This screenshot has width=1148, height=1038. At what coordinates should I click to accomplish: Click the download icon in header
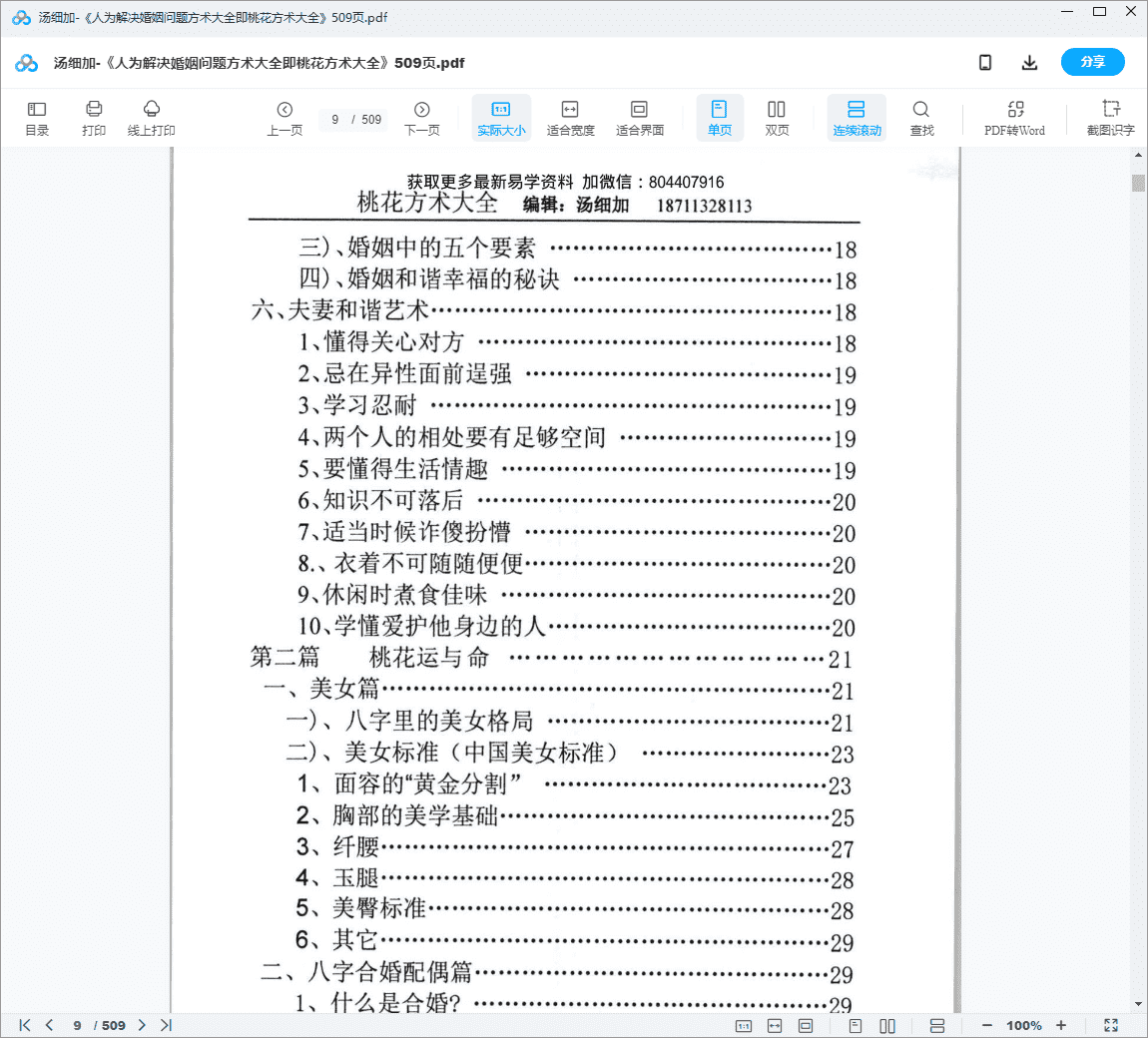pyautogui.click(x=1029, y=63)
